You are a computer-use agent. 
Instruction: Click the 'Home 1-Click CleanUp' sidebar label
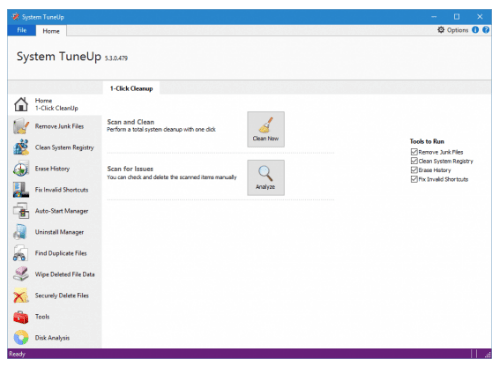tap(57, 104)
